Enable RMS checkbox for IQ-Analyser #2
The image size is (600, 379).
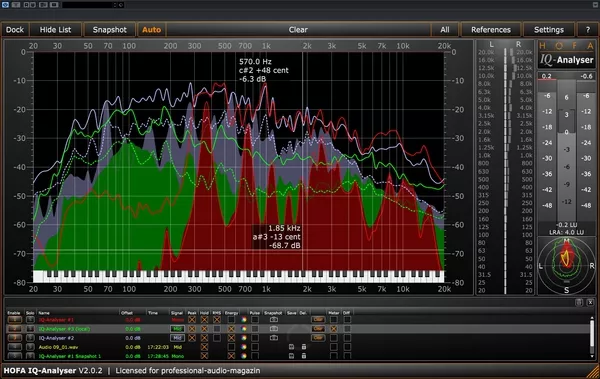pyautogui.click(x=217, y=338)
